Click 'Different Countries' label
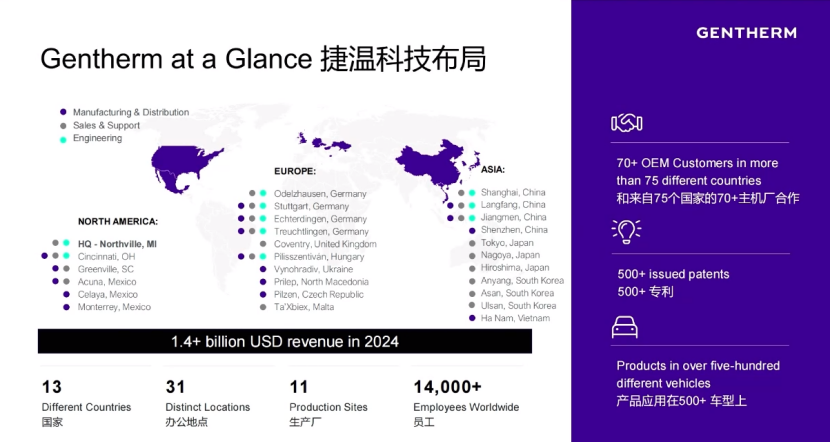The width and height of the screenshot is (831, 442). [x=86, y=407]
